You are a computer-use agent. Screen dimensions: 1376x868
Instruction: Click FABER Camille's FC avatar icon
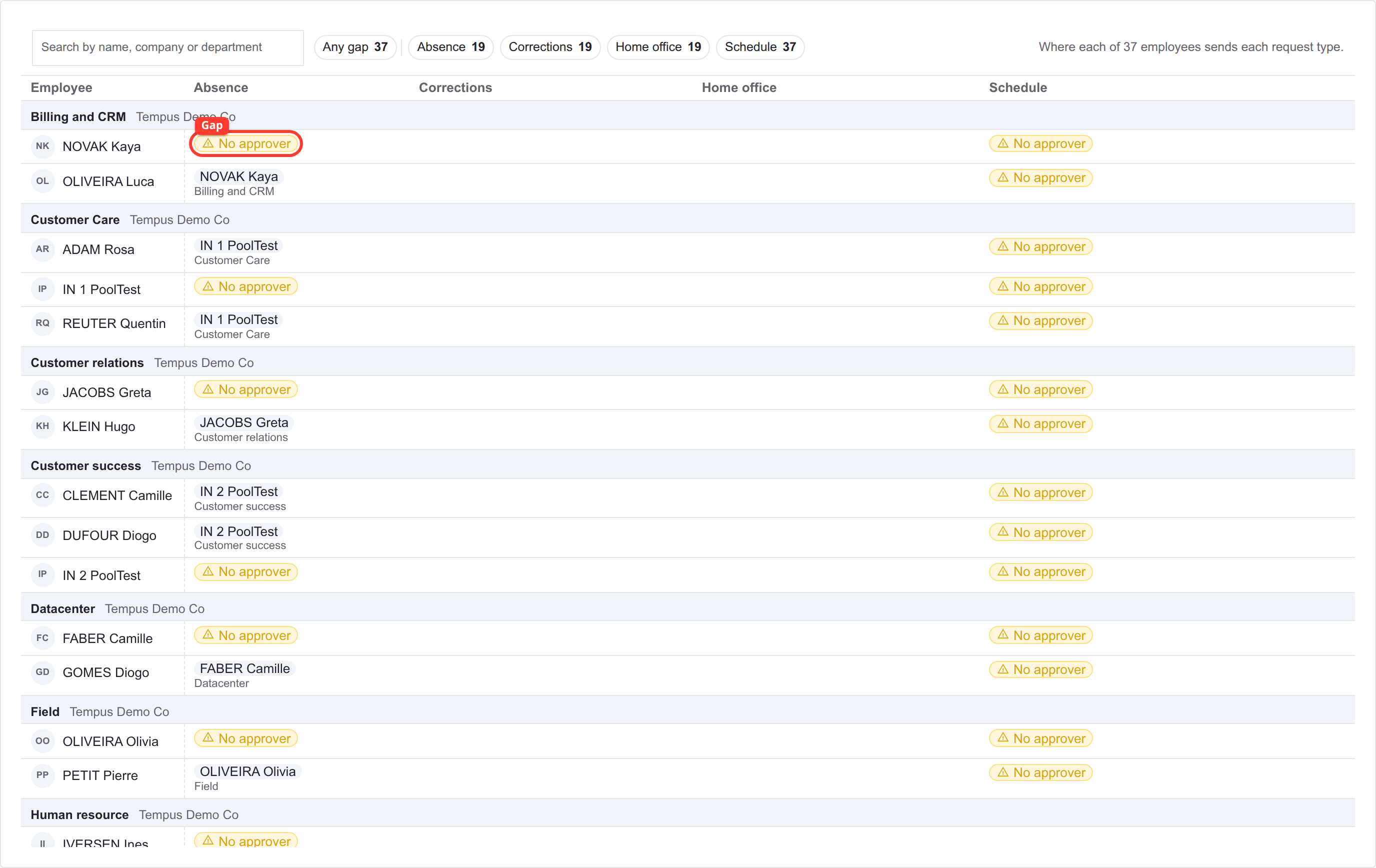coord(42,638)
